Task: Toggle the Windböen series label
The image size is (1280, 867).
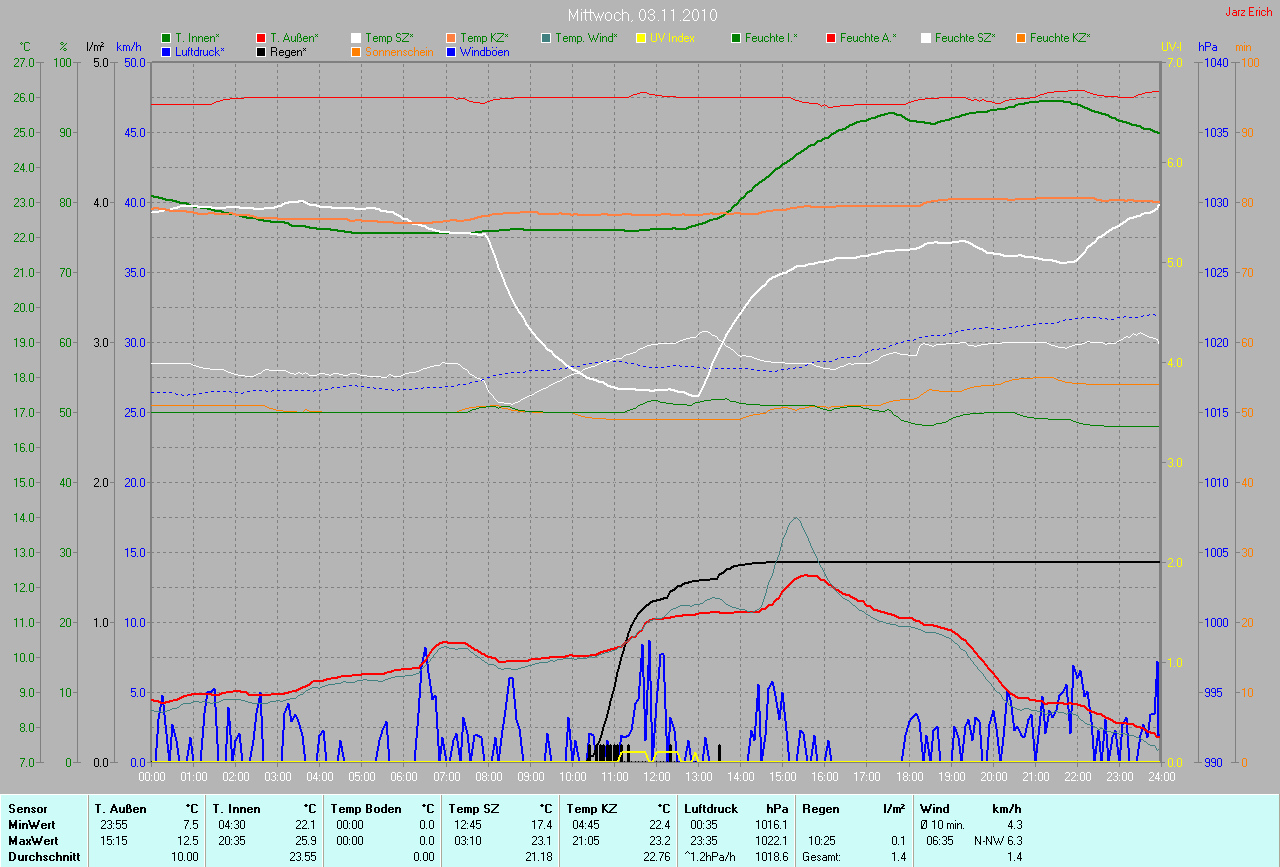Action: pos(484,51)
